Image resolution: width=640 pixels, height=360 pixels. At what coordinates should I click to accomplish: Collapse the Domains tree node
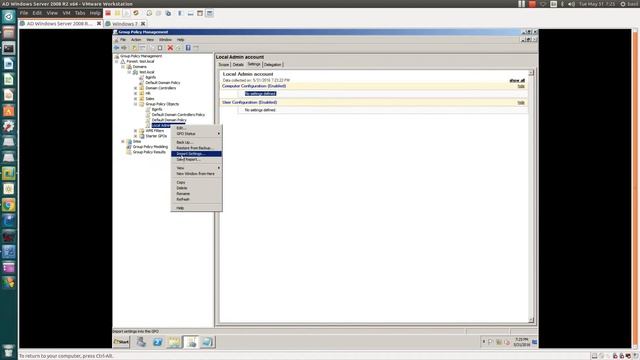pos(123,67)
